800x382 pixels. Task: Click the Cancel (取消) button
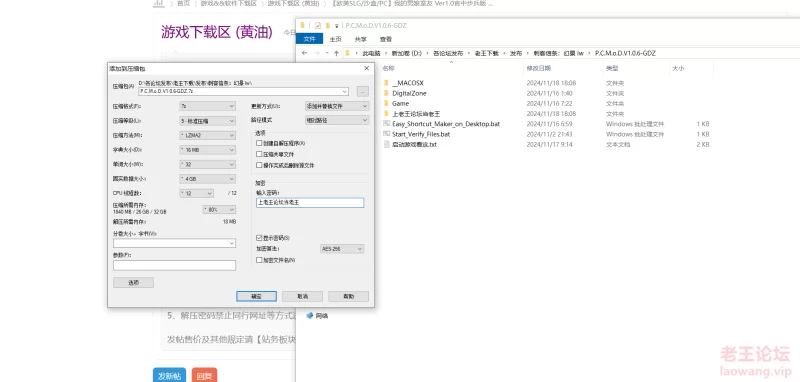(302, 296)
